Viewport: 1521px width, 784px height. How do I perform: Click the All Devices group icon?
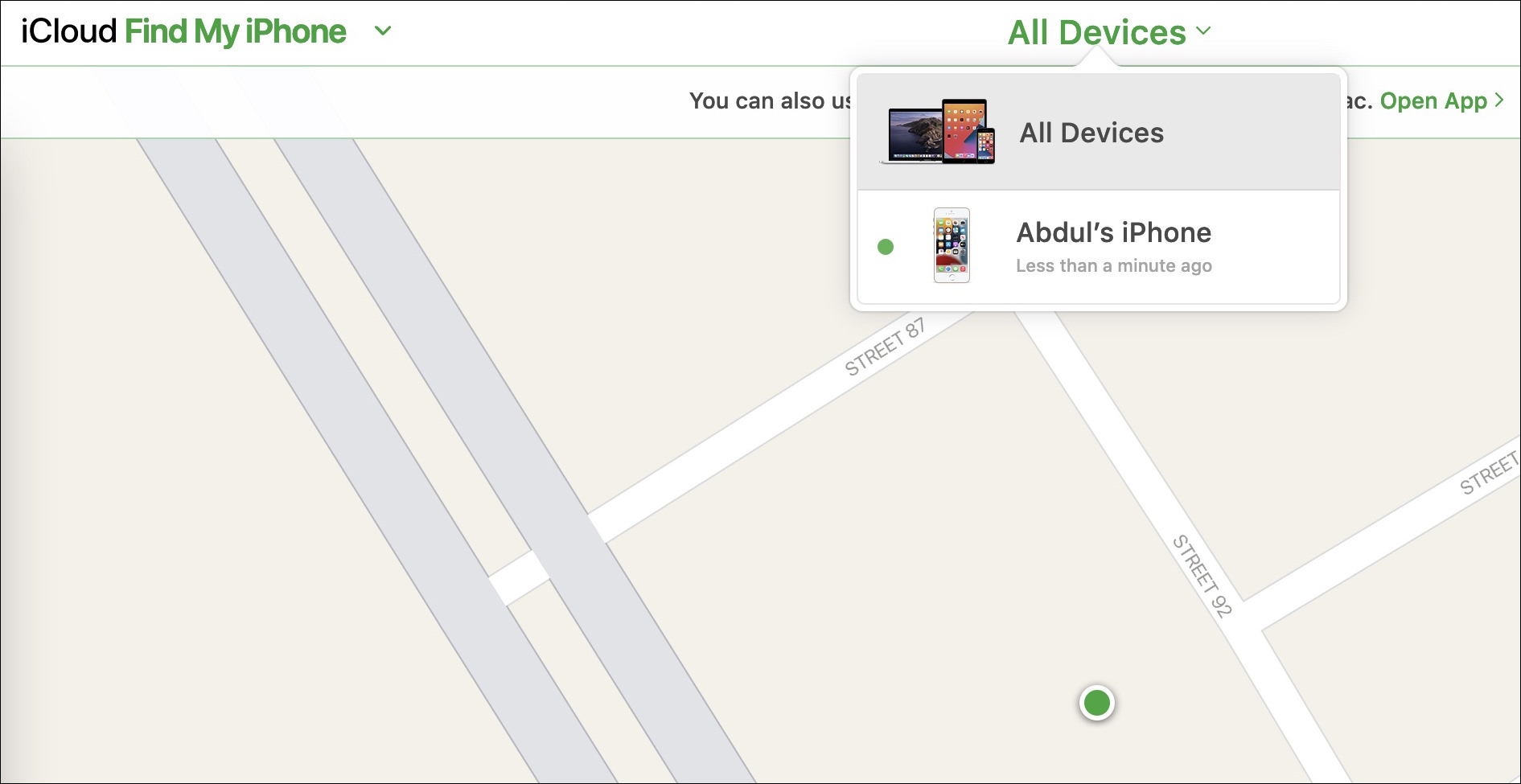938,132
